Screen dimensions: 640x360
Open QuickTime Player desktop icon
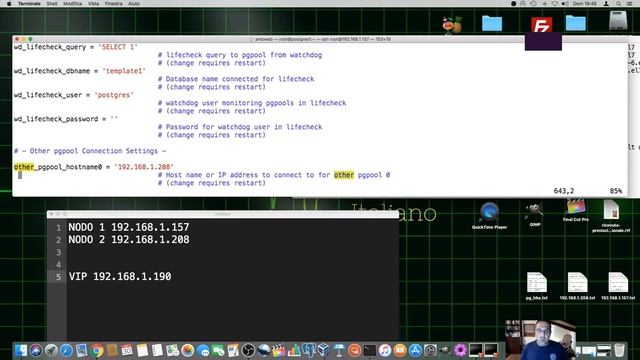tap(489, 216)
